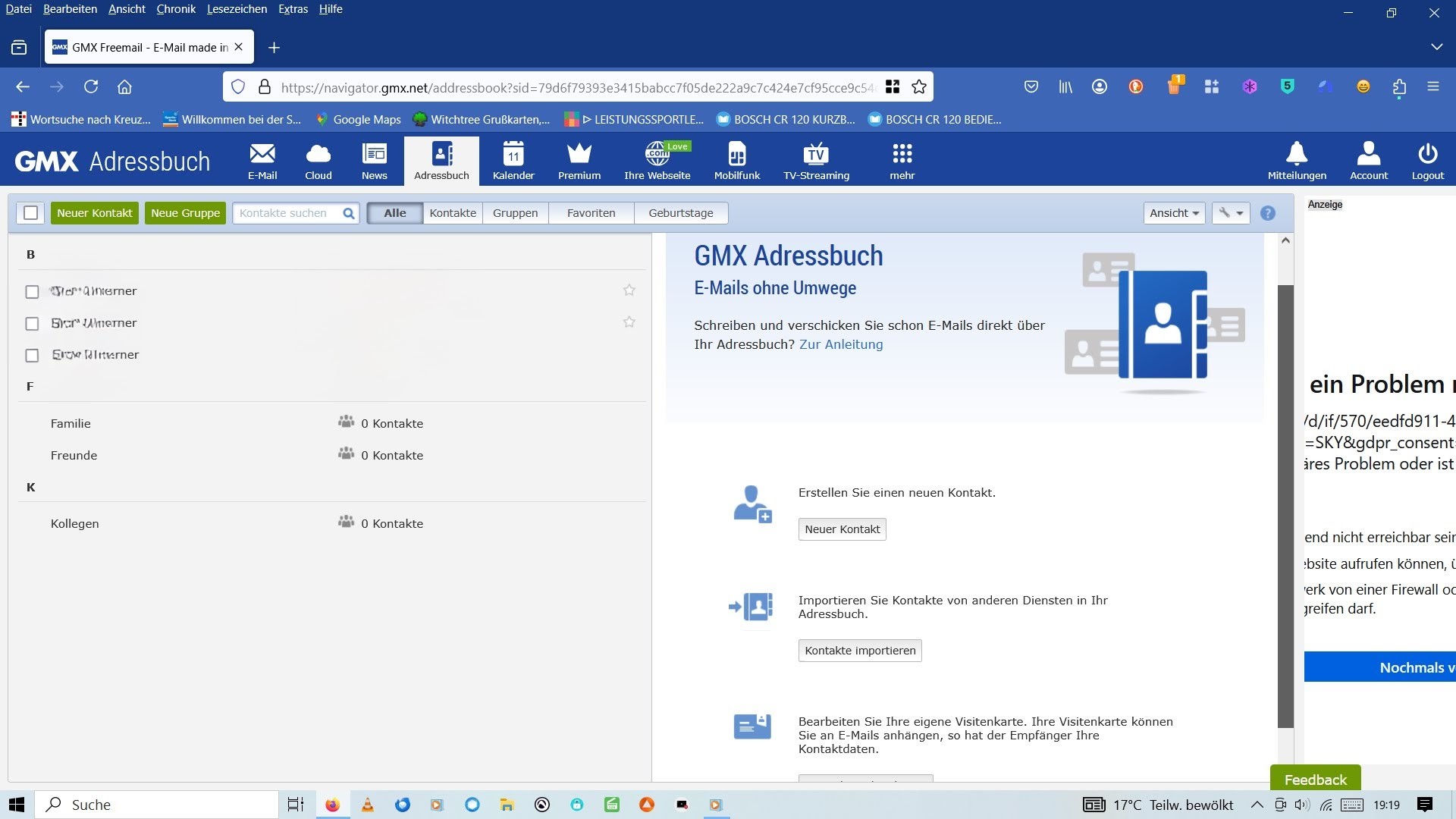The width and height of the screenshot is (1456, 819).
Task: Mark first B contact as favorite star
Action: [x=629, y=290]
